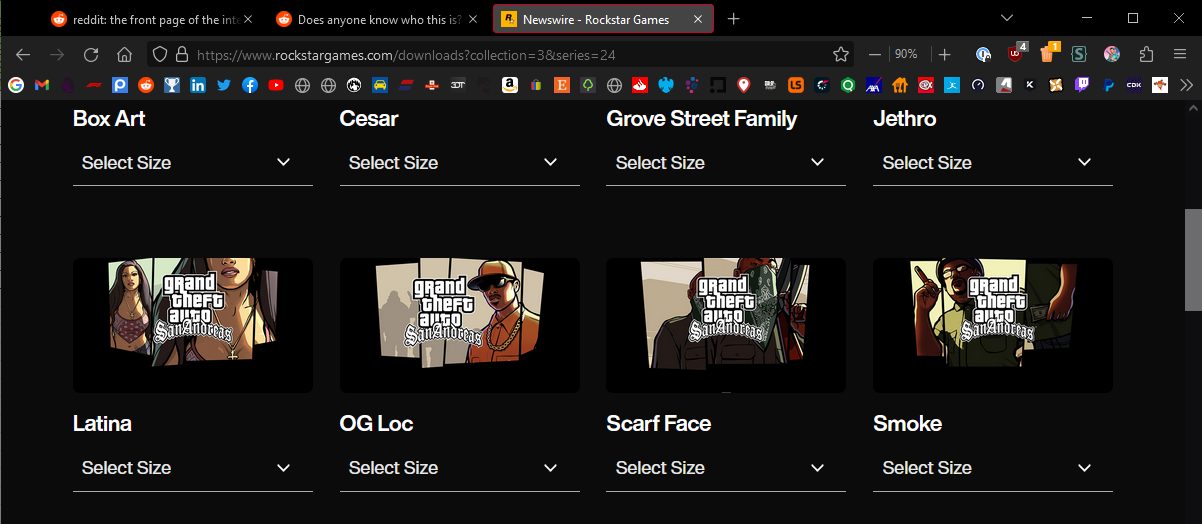
Task: Open the CDK bookmark
Action: (1134, 85)
